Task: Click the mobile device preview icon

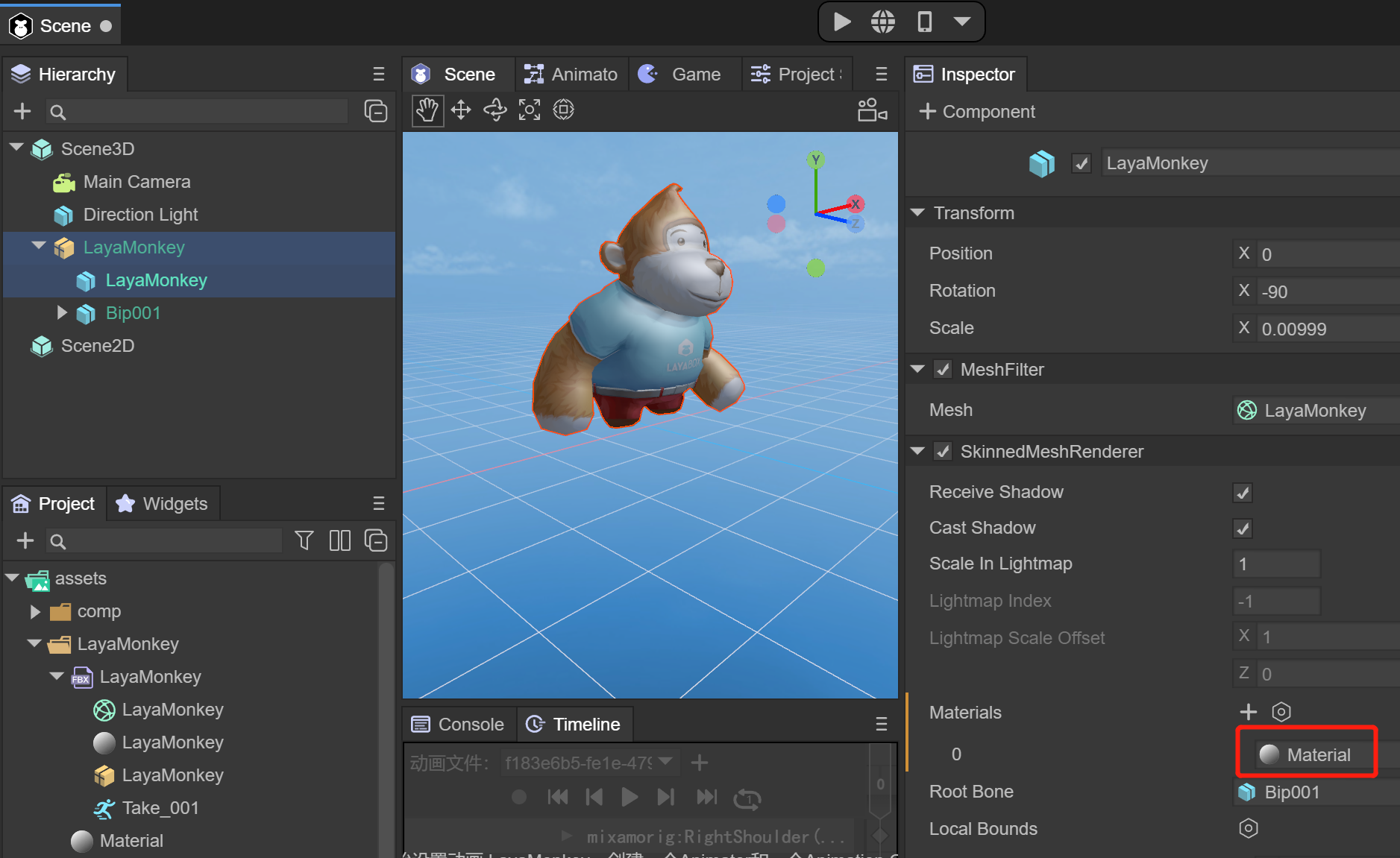Action: pos(924,22)
